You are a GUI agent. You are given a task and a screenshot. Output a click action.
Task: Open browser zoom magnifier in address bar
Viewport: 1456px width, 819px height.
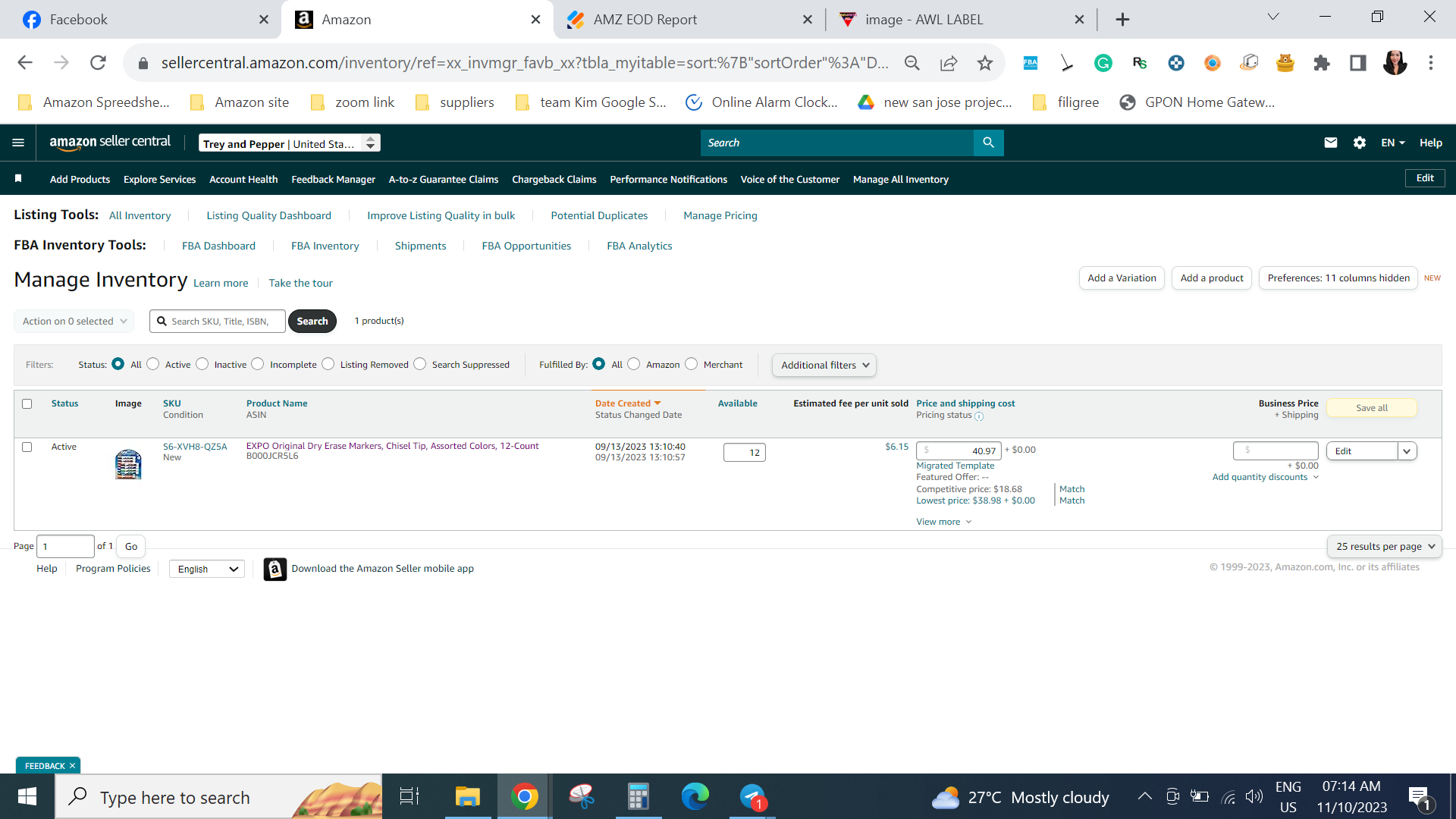(912, 63)
